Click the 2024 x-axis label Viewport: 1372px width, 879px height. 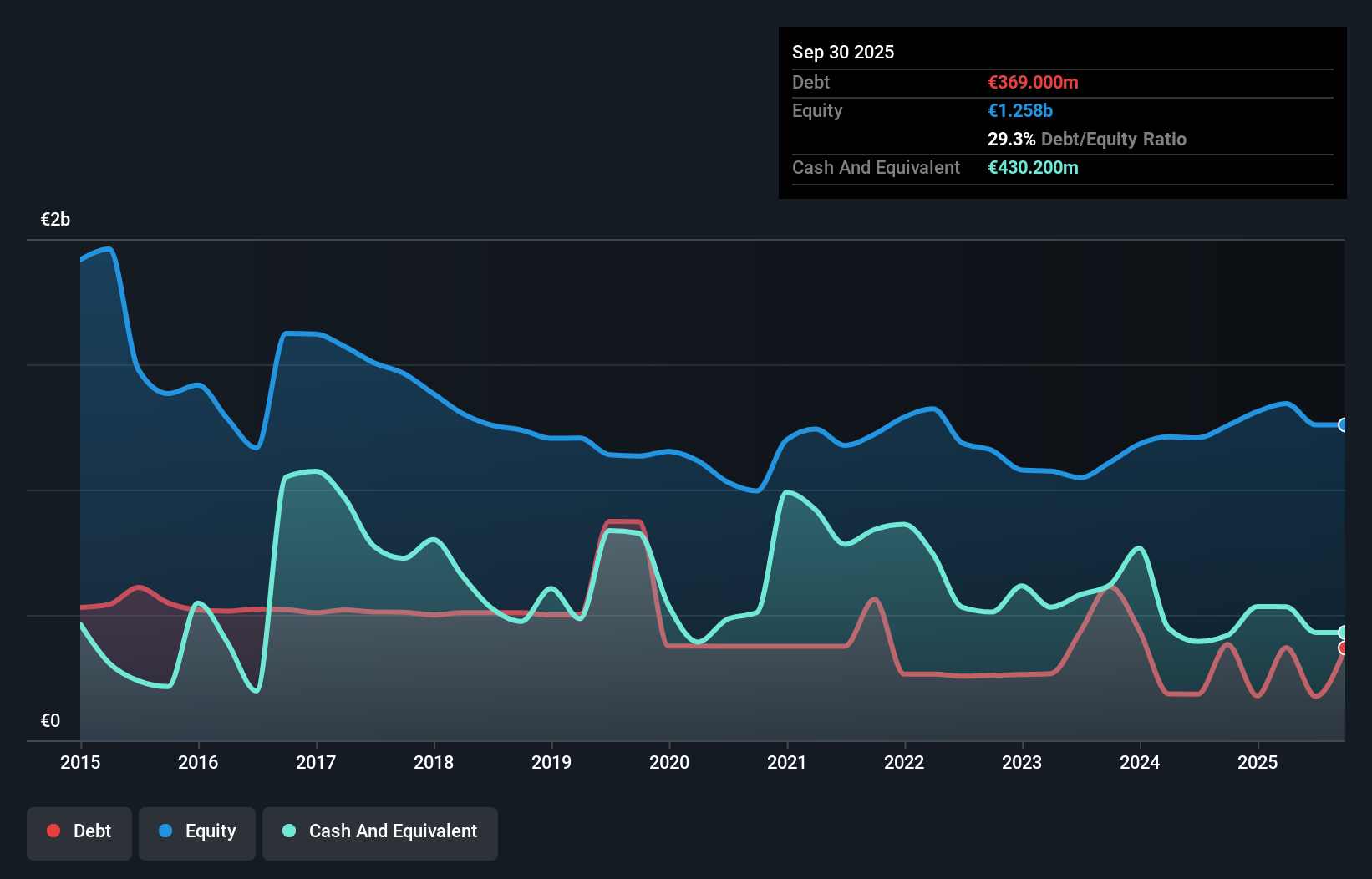[1140, 762]
